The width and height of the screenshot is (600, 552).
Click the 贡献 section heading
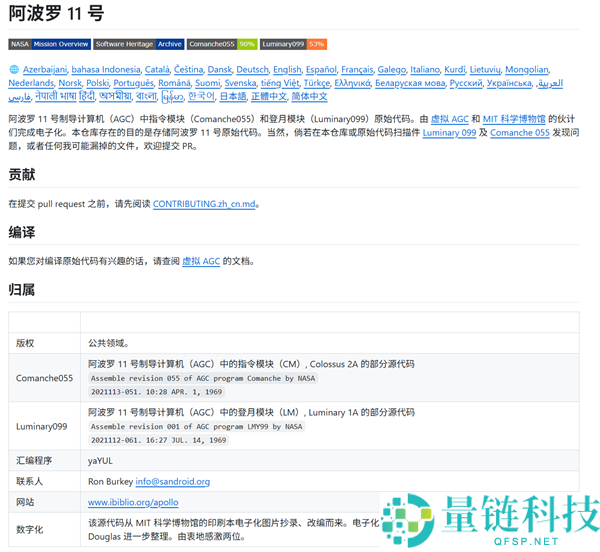(x=22, y=174)
